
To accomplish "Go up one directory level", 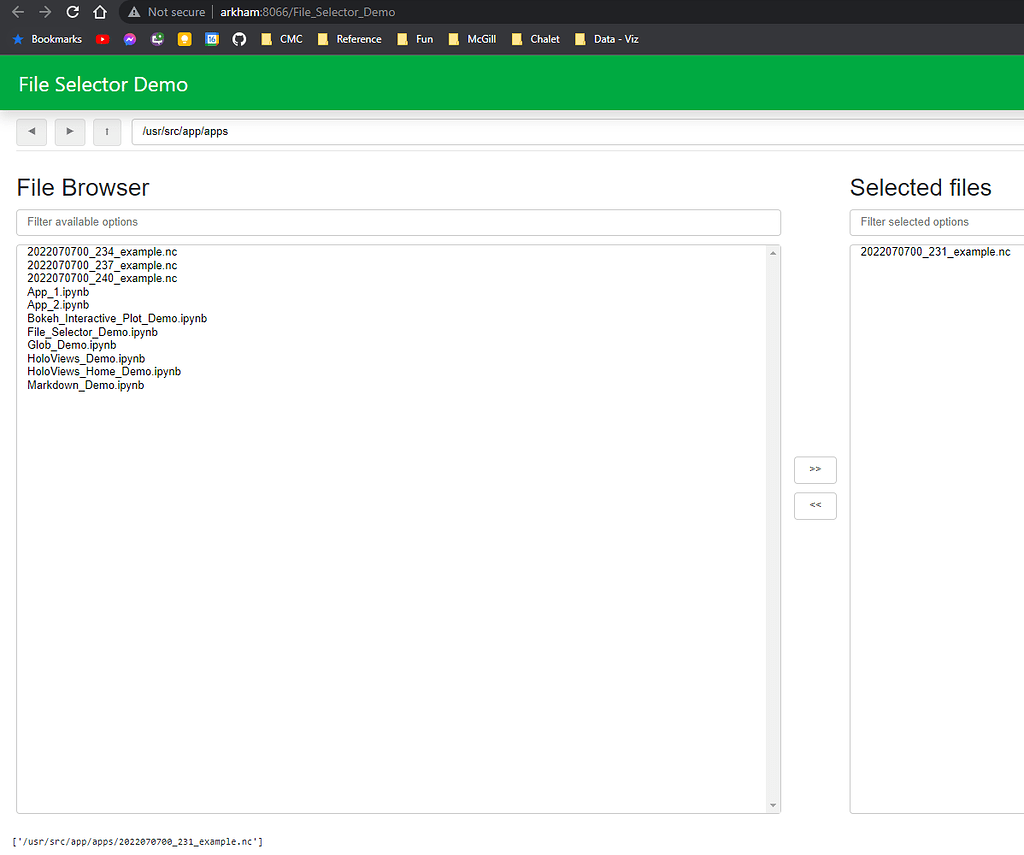I will pos(107,131).
